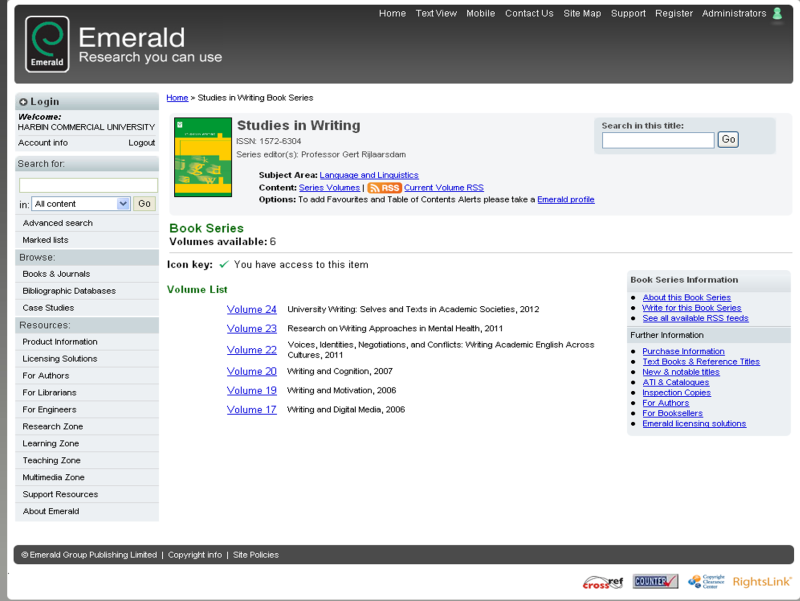Open Text Books & Reference Titles
The height and width of the screenshot is (601, 800).
[701, 361]
